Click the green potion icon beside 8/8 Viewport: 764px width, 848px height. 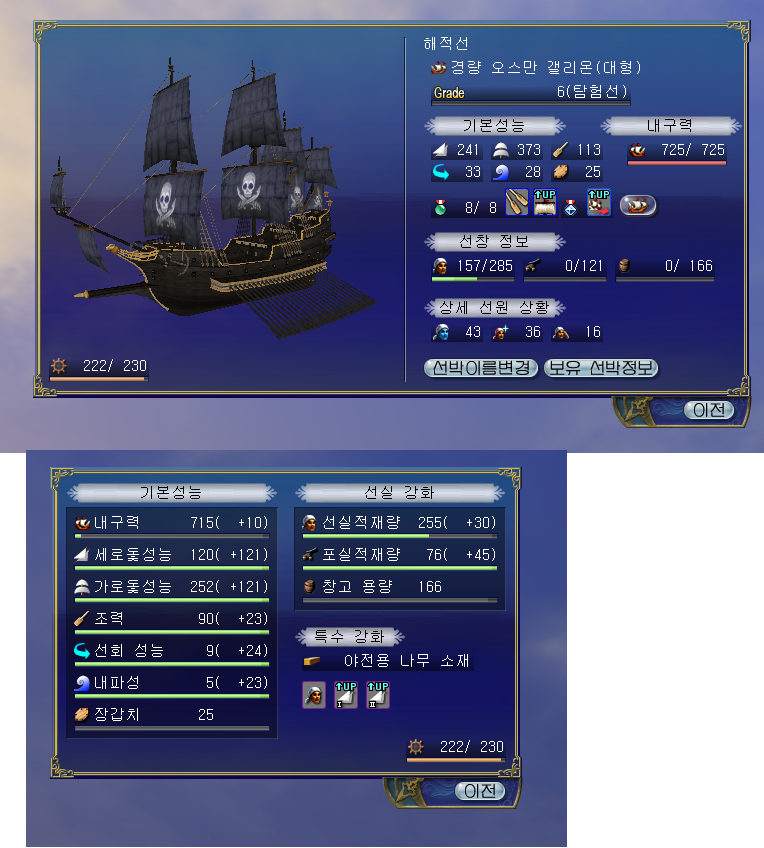point(441,207)
